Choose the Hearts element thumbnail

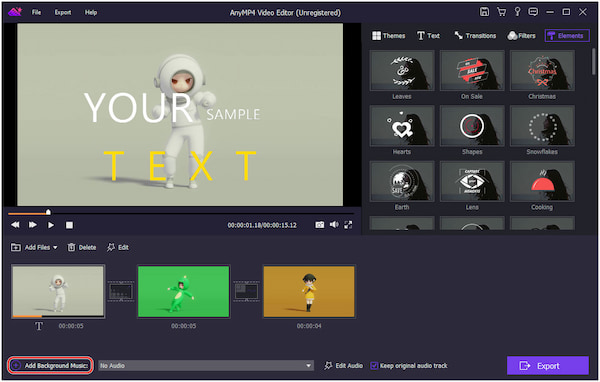point(402,126)
